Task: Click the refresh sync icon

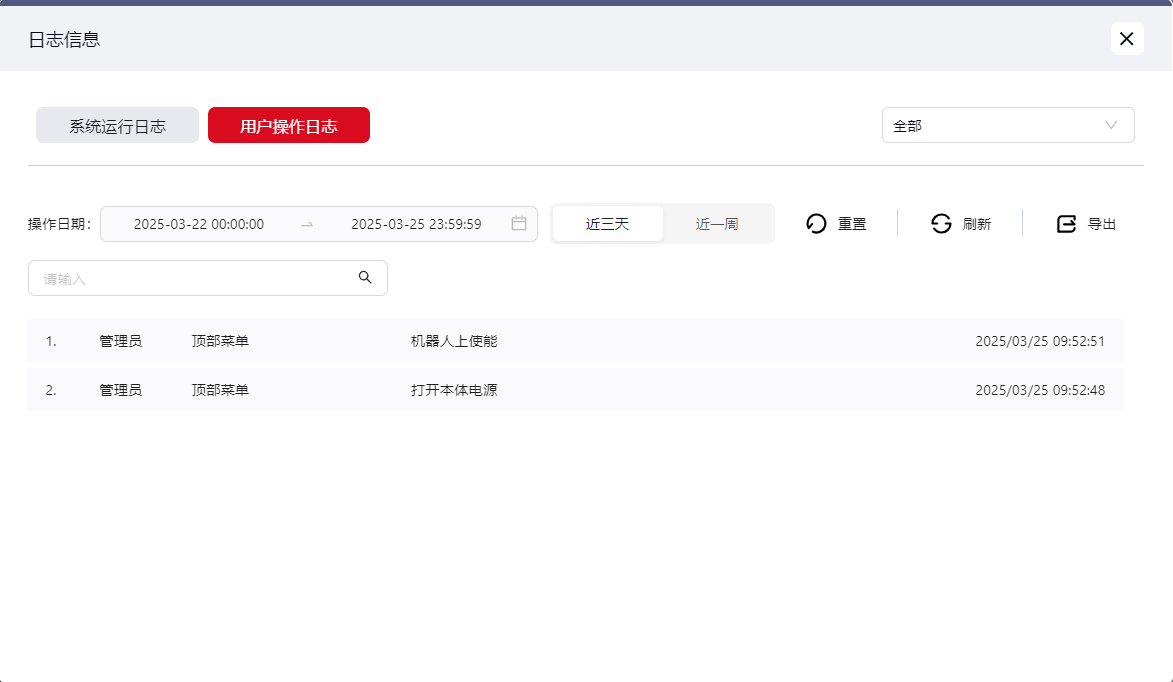Action: point(941,224)
